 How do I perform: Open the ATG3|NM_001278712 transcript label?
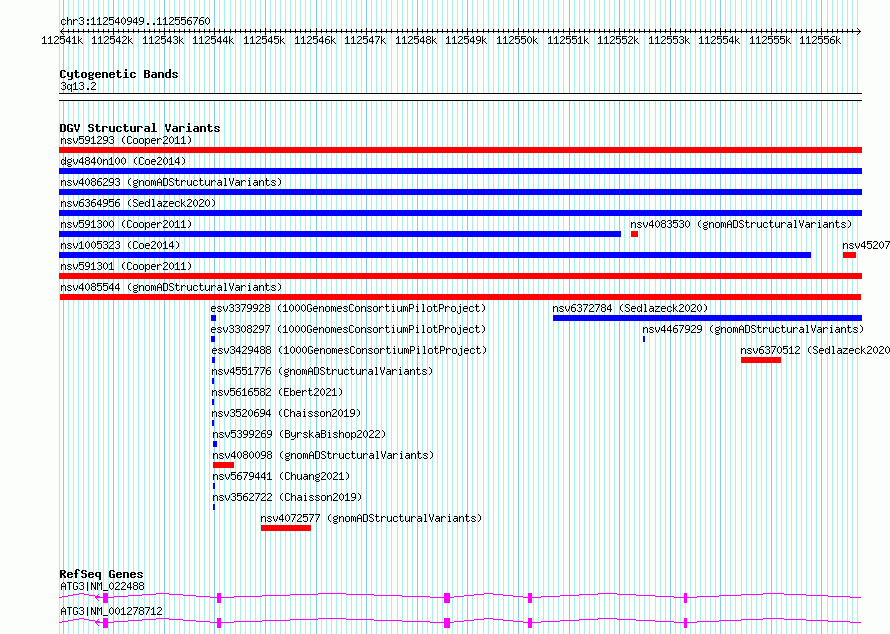(x=111, y=611)
